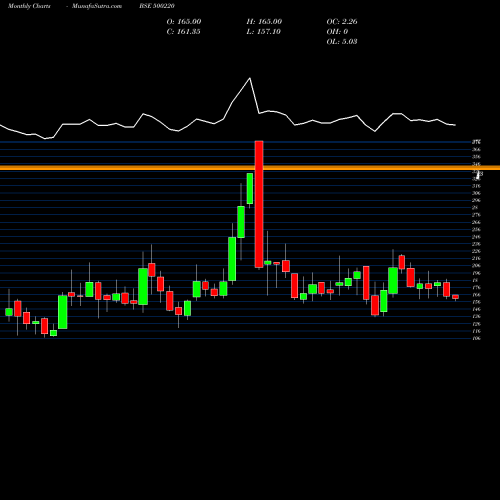The width and height of the screenshot is (500, 500).
Task: Click the 266 price axis label
Action: click(476, 222)
